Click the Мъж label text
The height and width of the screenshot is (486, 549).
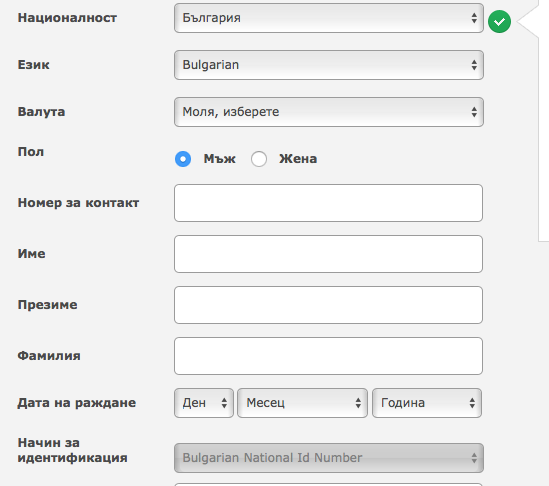(x=220, y=159)
